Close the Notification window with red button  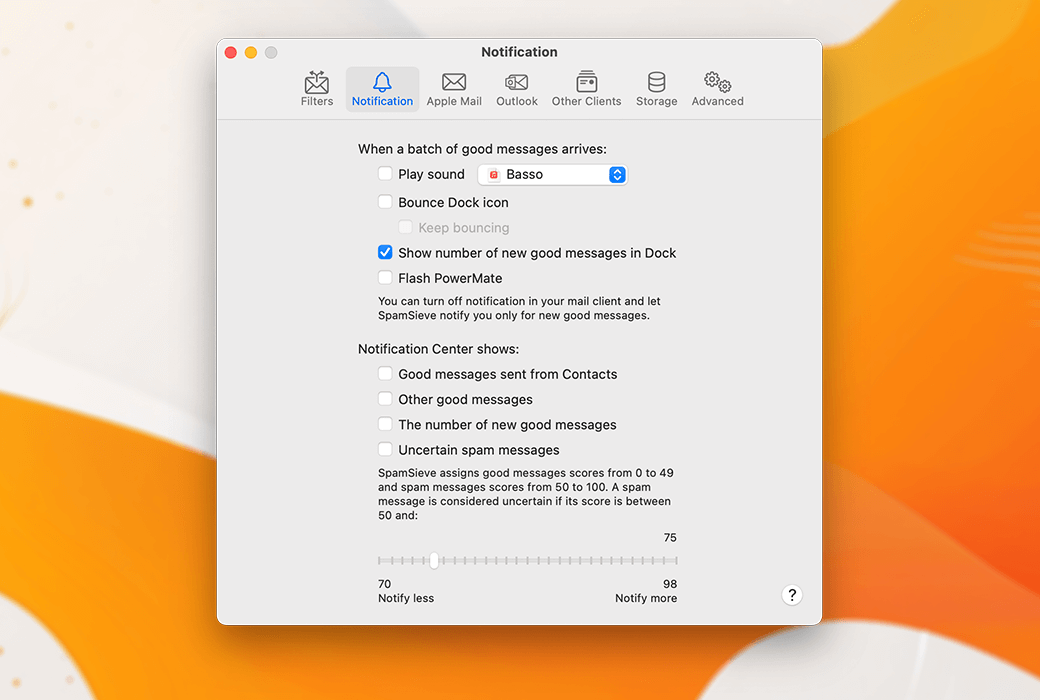(x=231, y=52)
